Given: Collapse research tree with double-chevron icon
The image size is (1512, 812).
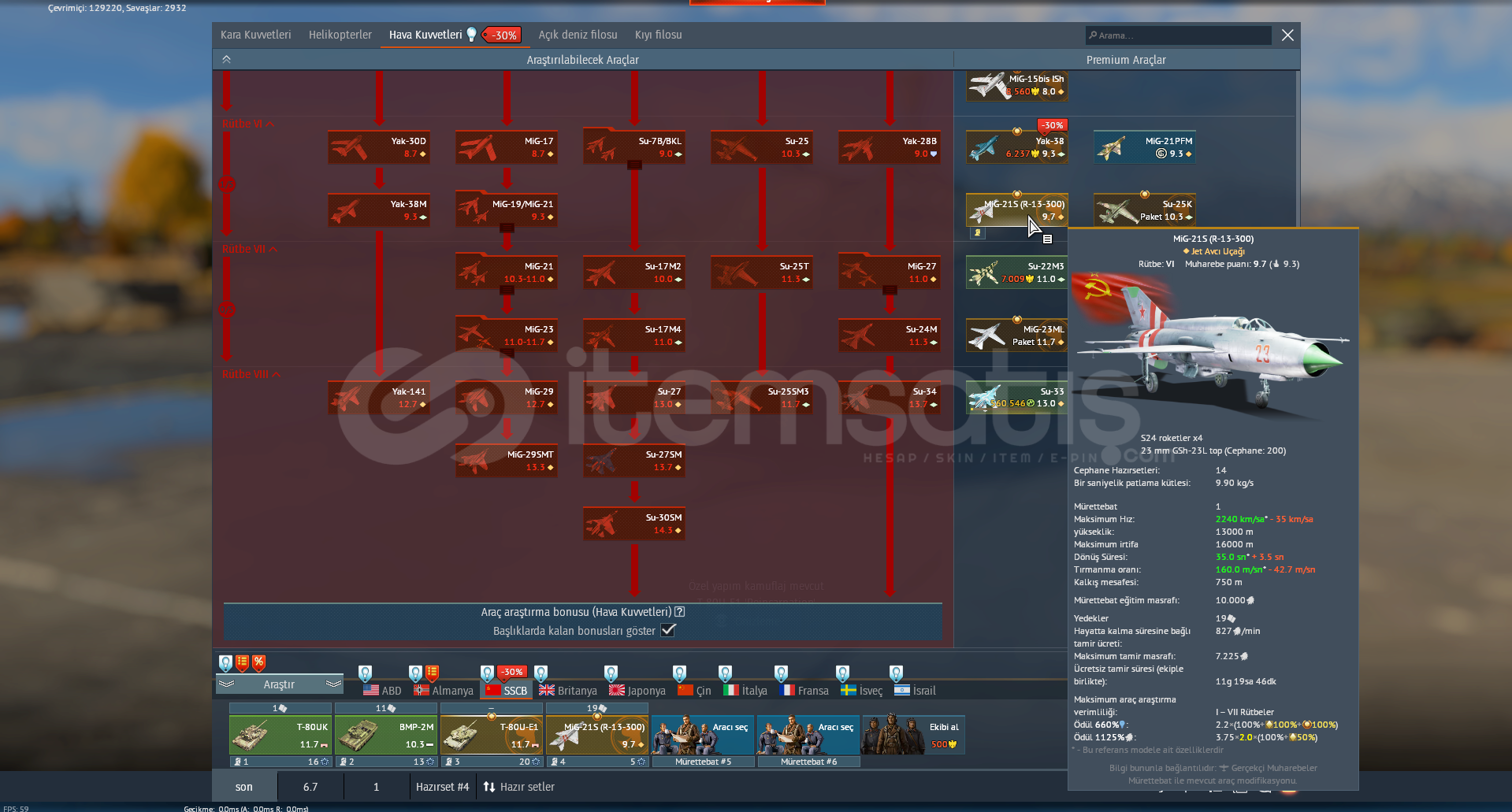Looking at the screenshot, I should click(226, 59).
